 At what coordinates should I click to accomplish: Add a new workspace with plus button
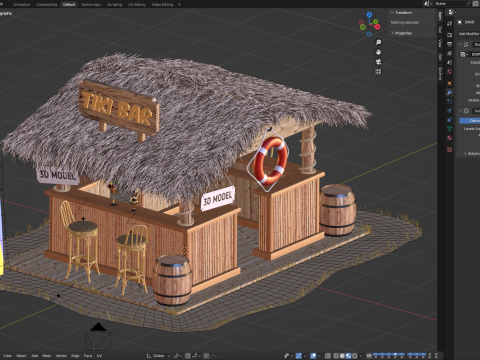click(179, 4)
